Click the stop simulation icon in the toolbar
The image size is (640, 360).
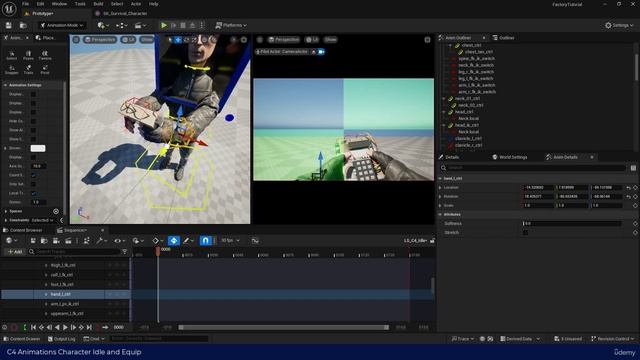pyautogui.click(x=183, y=25)
